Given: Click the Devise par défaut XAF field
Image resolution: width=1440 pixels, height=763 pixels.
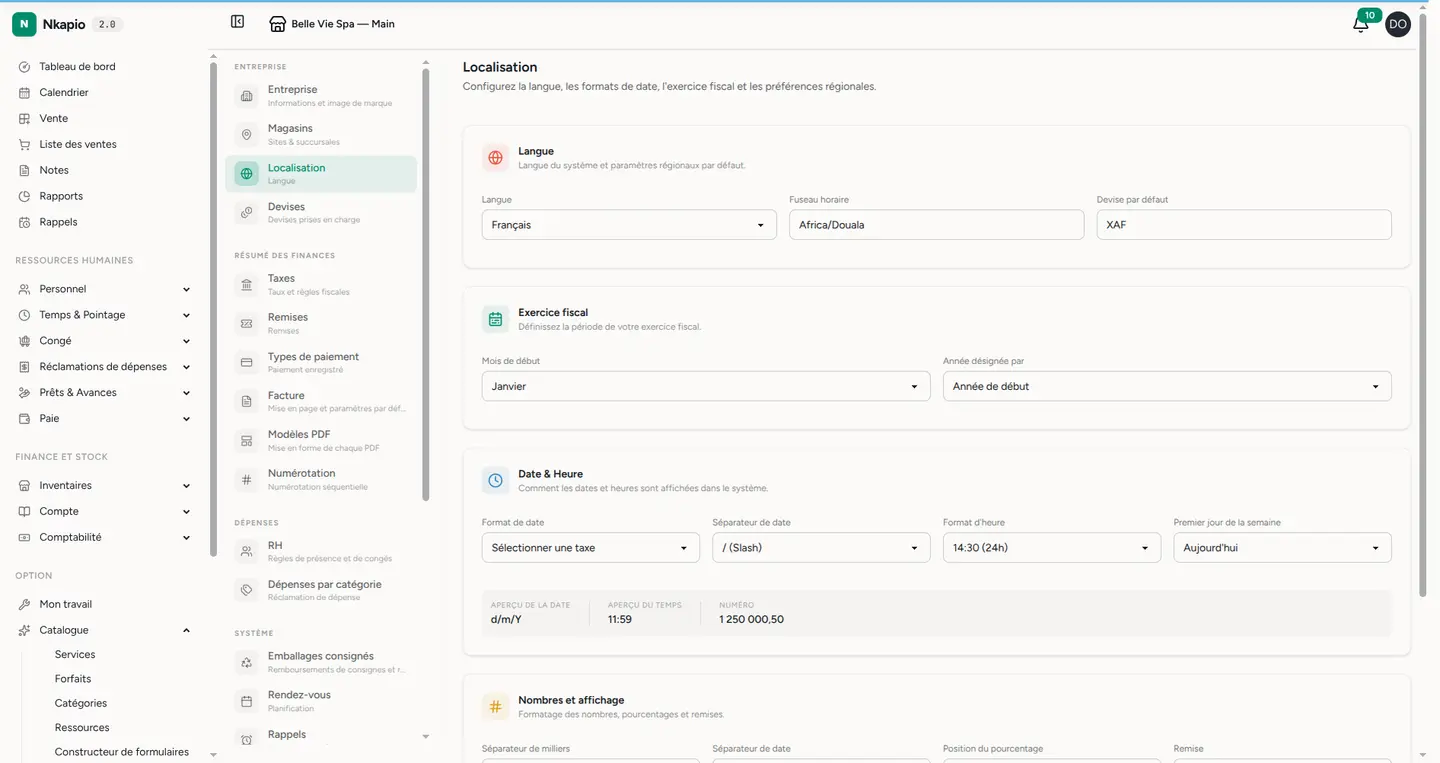Looking at the screenshot, I should click(1244, 225).
